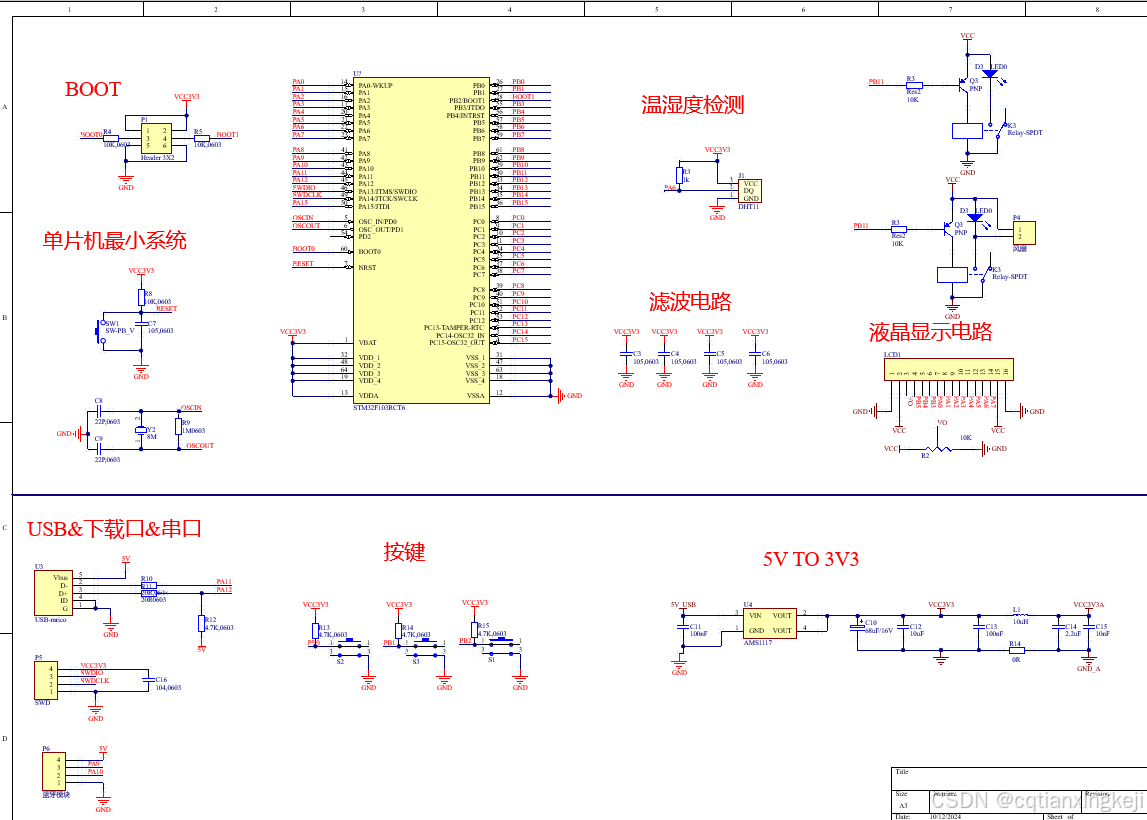Select electrolytic capacitor C10
The width and height of the screenshot is (1147, 820).
pos(857,627)
